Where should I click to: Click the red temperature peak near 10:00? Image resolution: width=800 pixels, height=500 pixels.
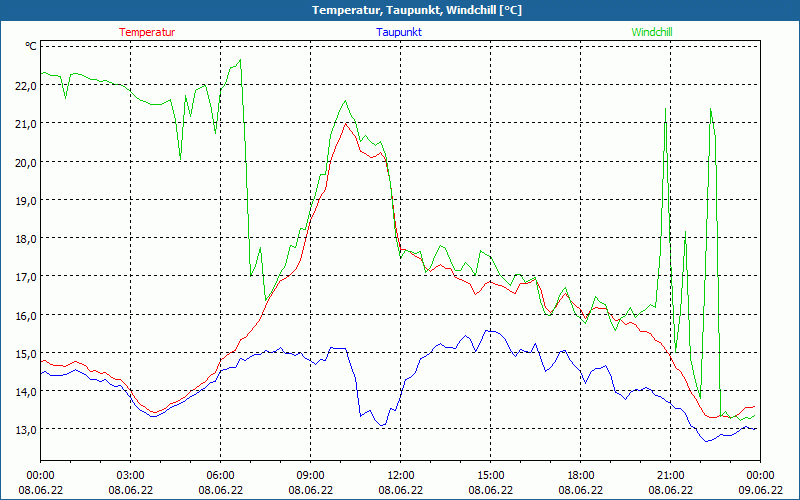pyautogui.click(x=346, y=123)
